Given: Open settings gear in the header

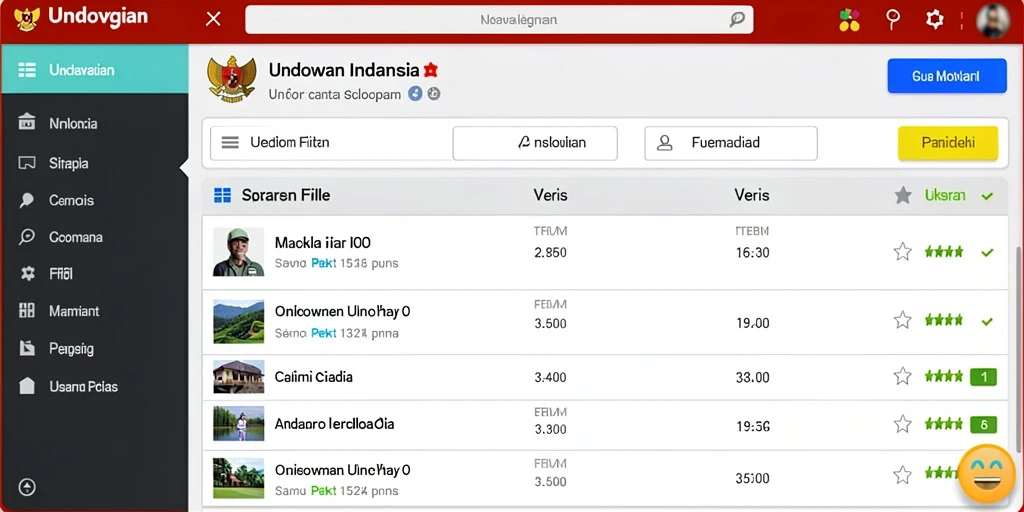Looking at the screenshot, I should (935, 19).
